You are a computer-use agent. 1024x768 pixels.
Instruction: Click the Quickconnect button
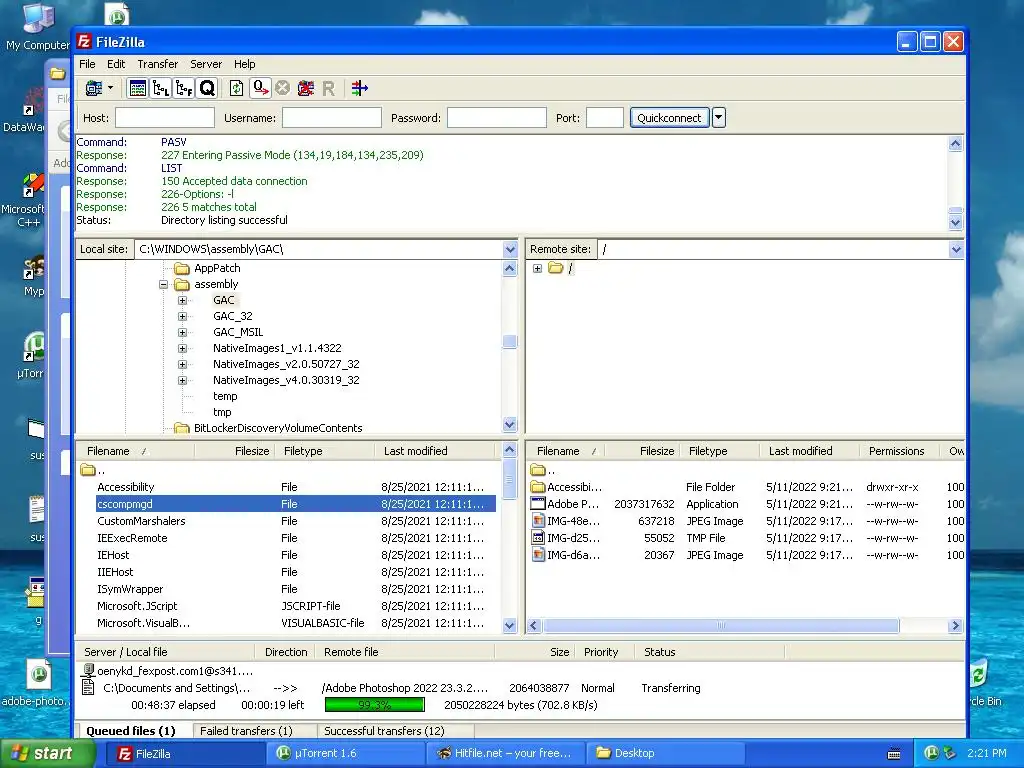pos(669,118)
